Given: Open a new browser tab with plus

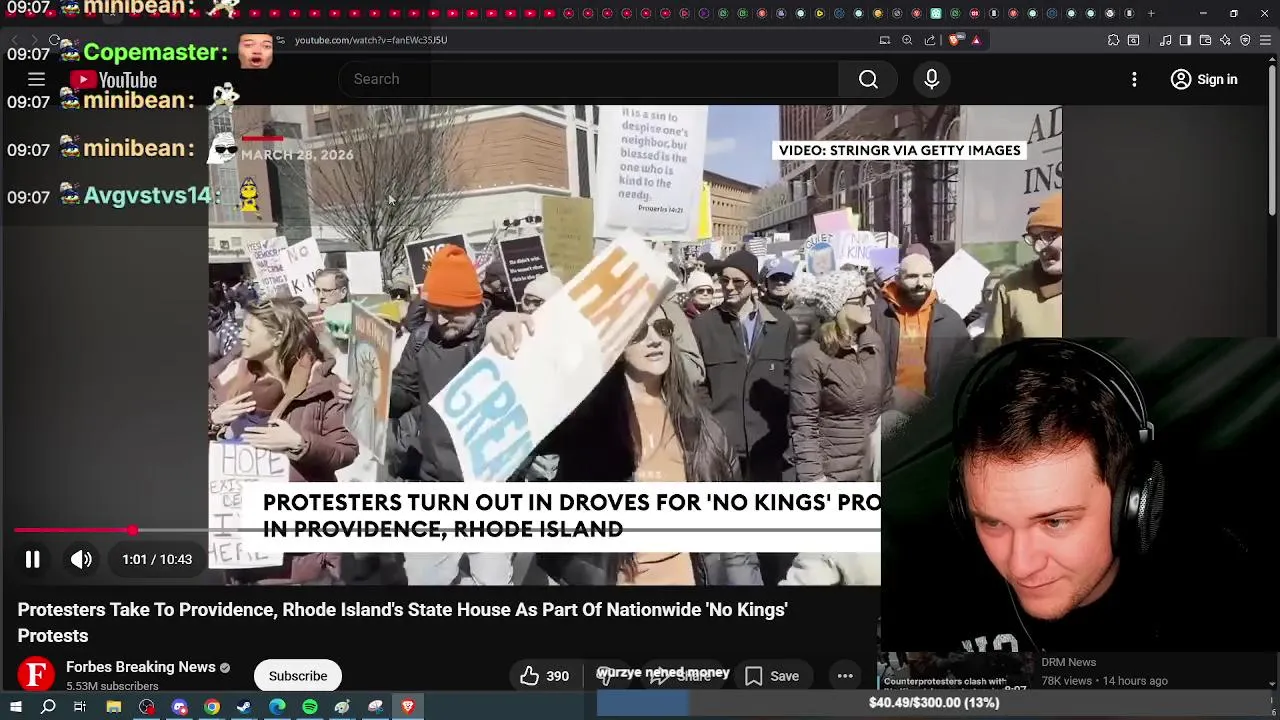Looking at the screenshot, I should [1151, 13].
